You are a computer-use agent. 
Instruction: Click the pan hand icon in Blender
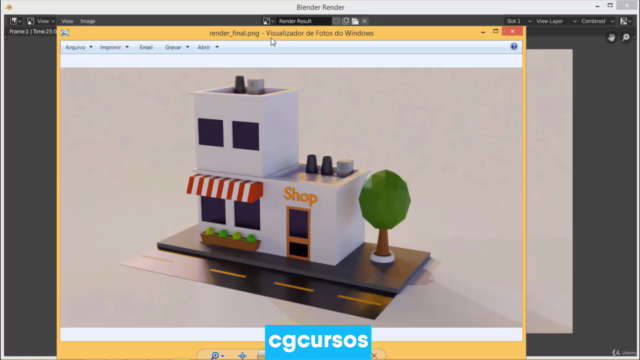(611, 38)
